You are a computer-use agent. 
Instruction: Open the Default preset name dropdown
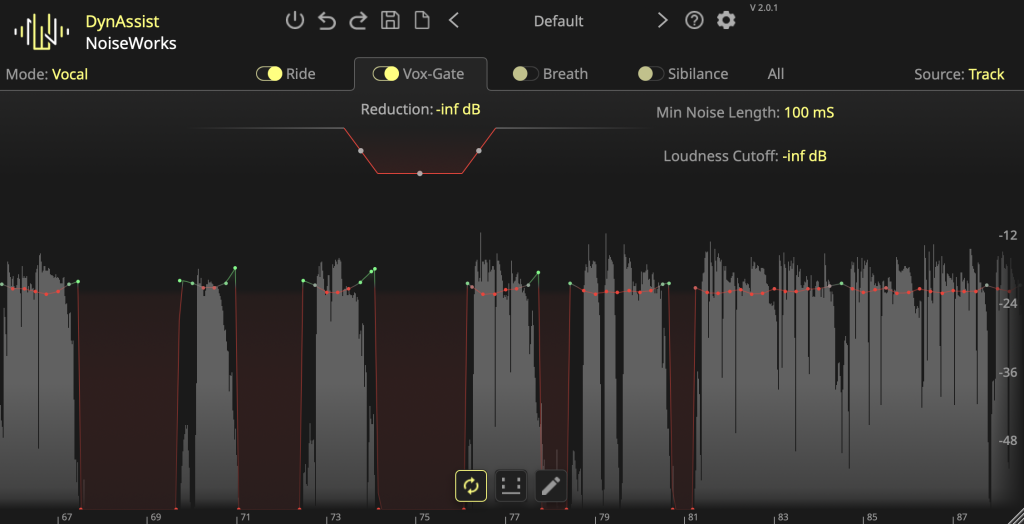point(558,21)
